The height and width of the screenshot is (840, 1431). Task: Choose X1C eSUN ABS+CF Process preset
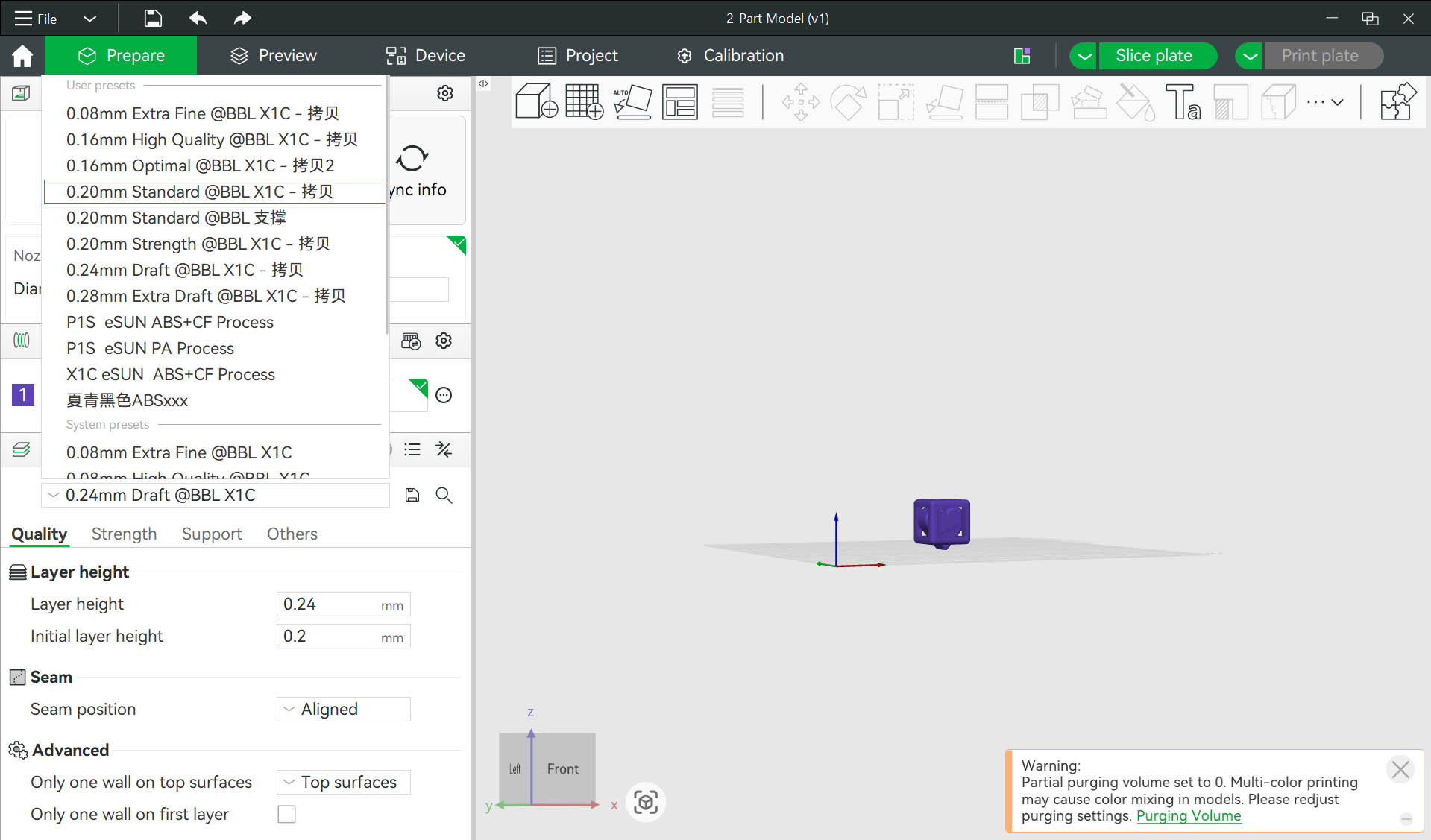(216, 374)
